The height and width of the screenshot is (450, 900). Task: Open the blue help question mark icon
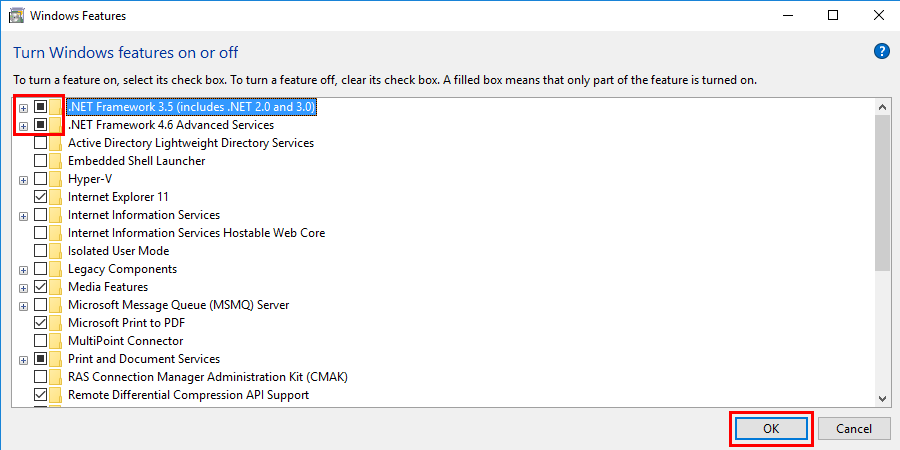pyautogui.click(x=881, y=52)
